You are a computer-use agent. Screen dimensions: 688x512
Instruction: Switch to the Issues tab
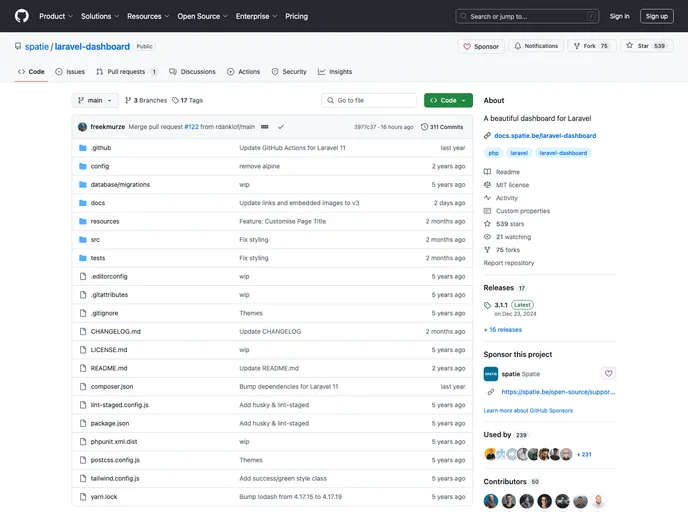click(70, 72)
